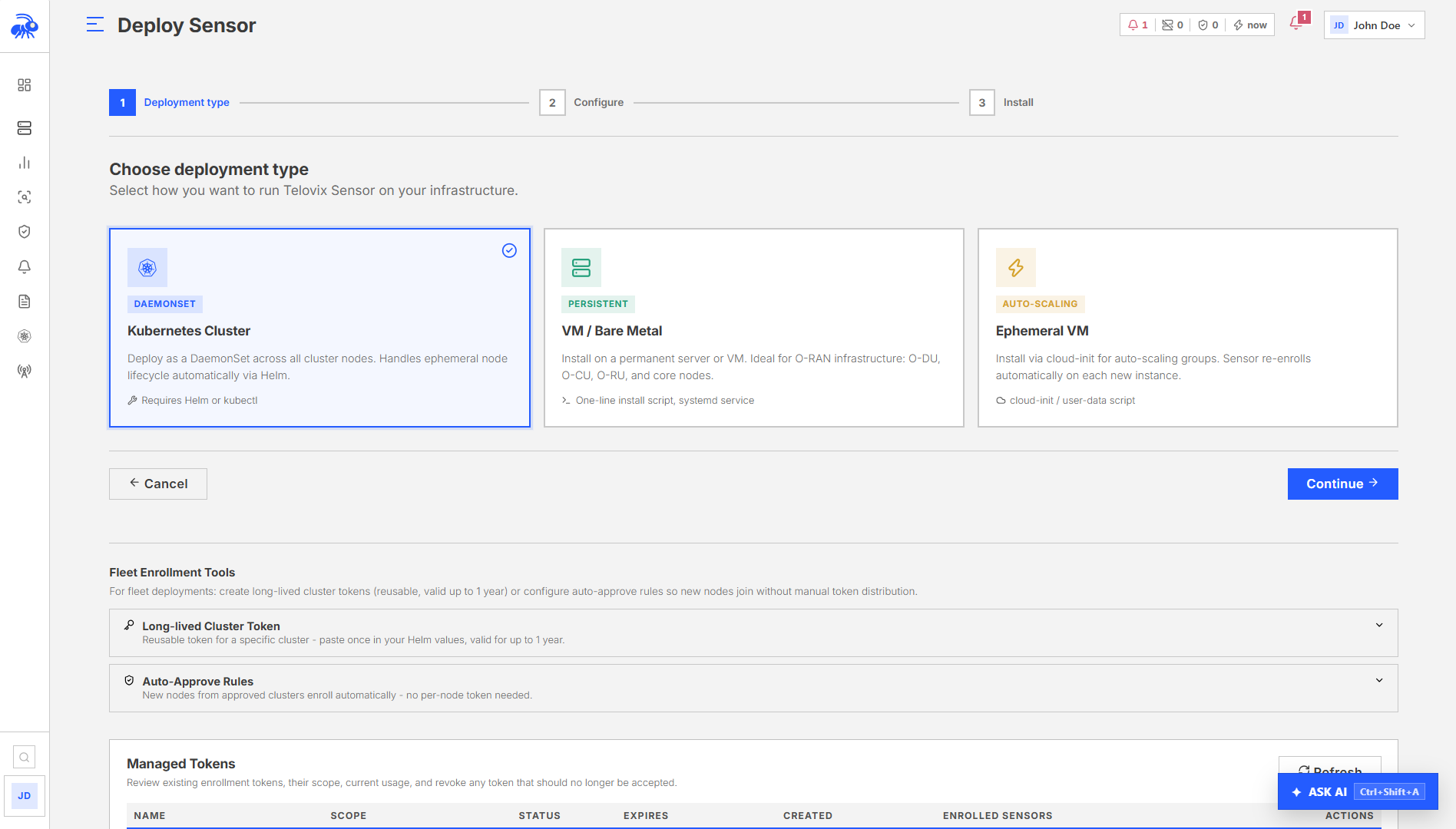Click the Fleet Enrollment Tools heading
This screenshot has height=829, width=1456.
click(172, 573)
